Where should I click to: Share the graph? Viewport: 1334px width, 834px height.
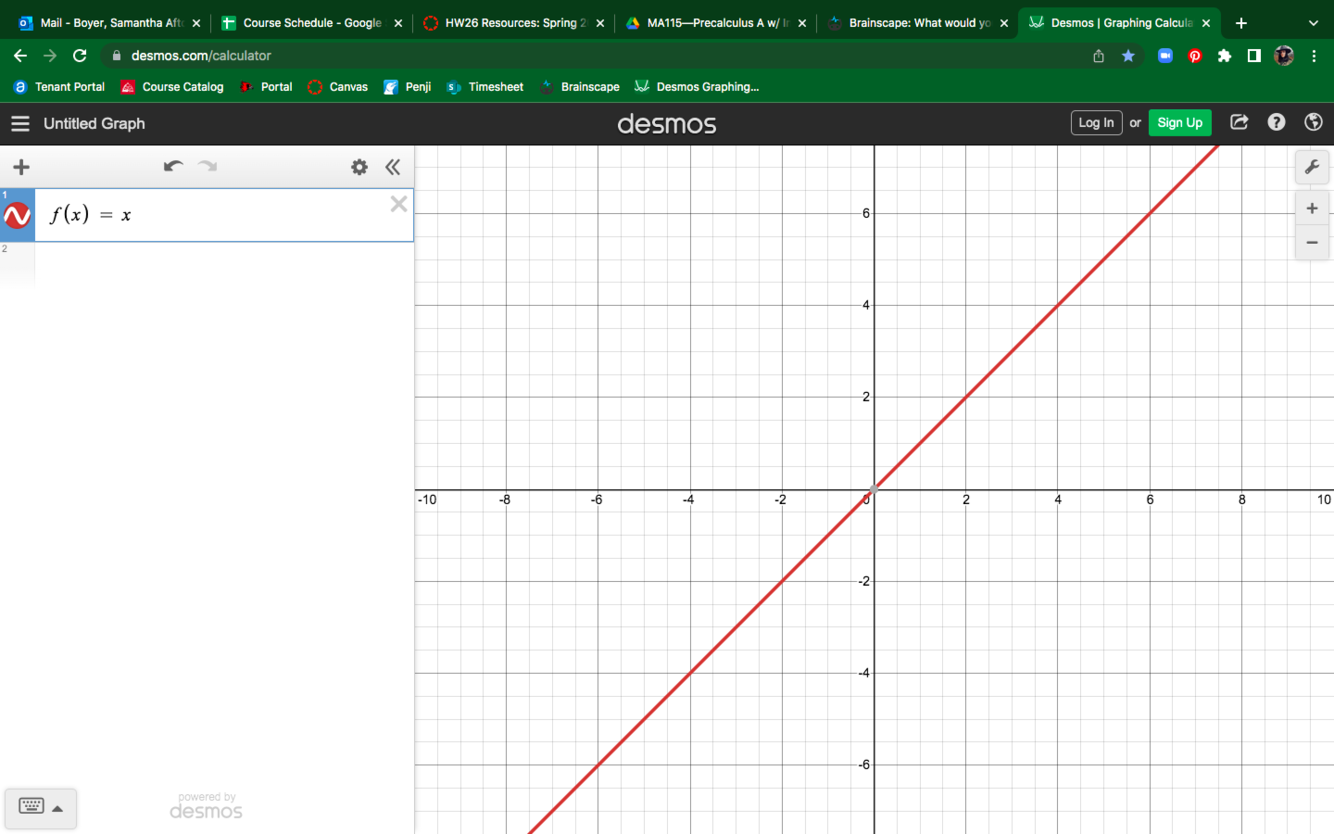(1239, 122)
